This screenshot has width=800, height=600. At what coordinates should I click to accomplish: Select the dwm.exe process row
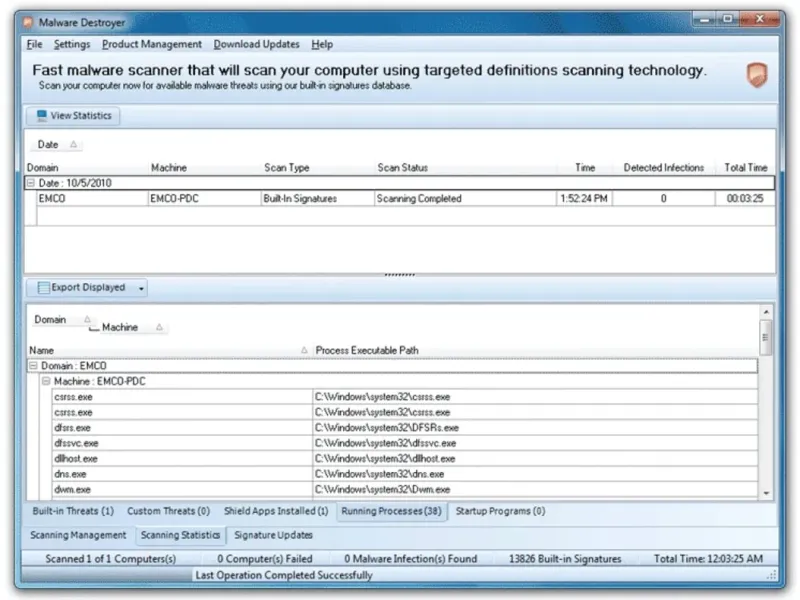click(x=405, y=489)
